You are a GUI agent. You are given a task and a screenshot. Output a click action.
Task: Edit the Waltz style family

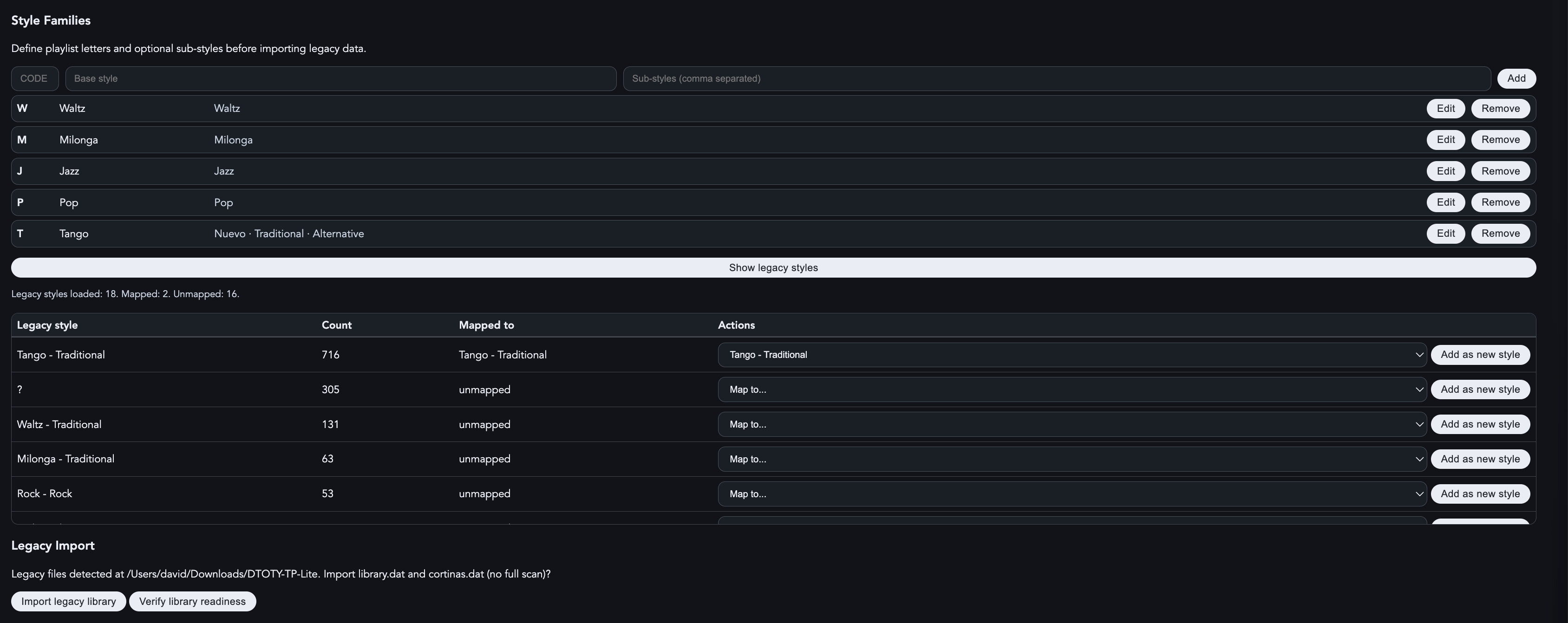pyautogui.click(x=1446, y=108)
